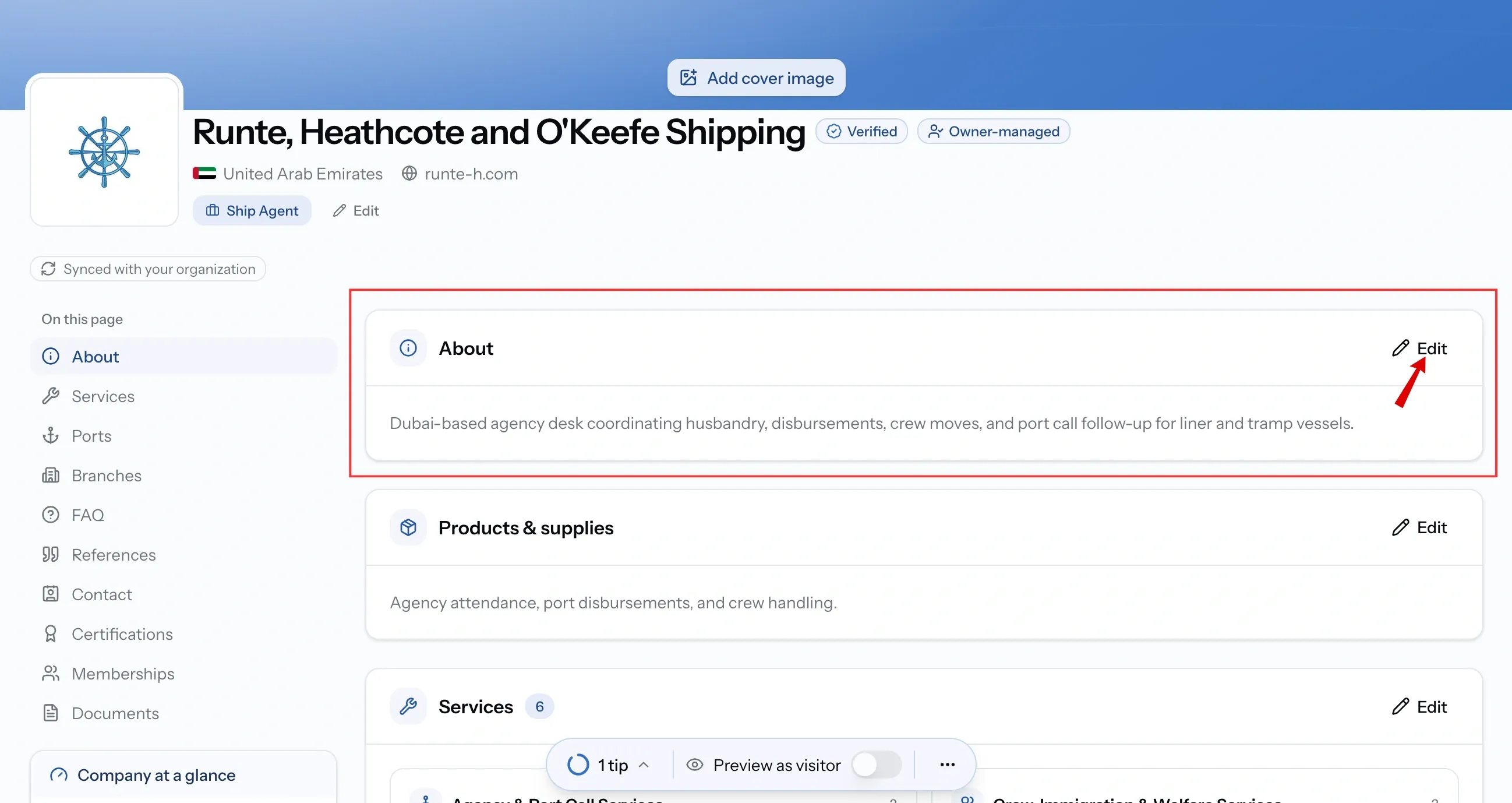Click the building icon next to Branches
This screenshot has height=803, width=1512.
pyautogui.click(x=51, y=476)
